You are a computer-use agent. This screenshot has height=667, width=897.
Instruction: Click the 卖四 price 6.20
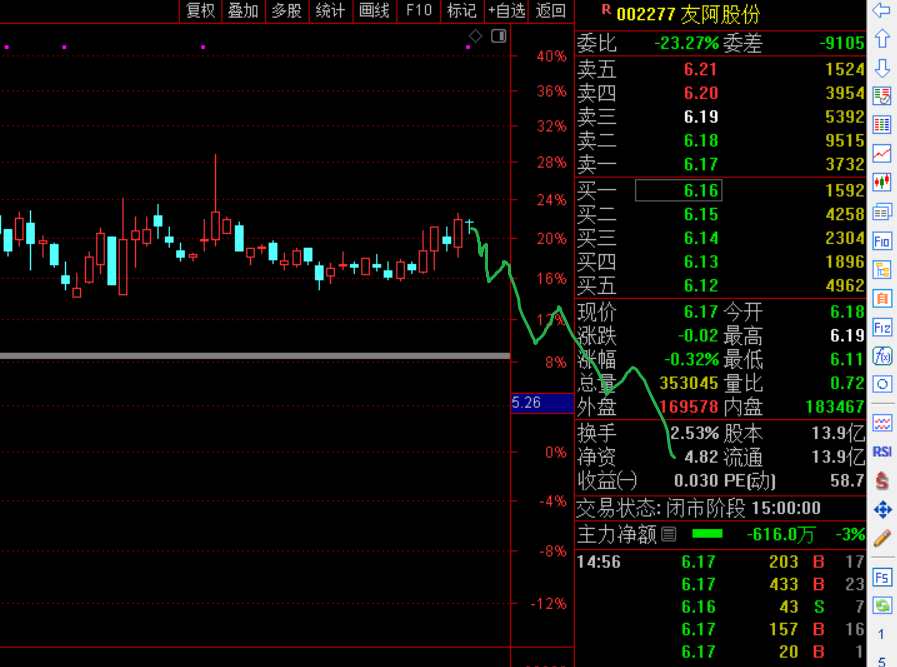click(x=701, y=93)
